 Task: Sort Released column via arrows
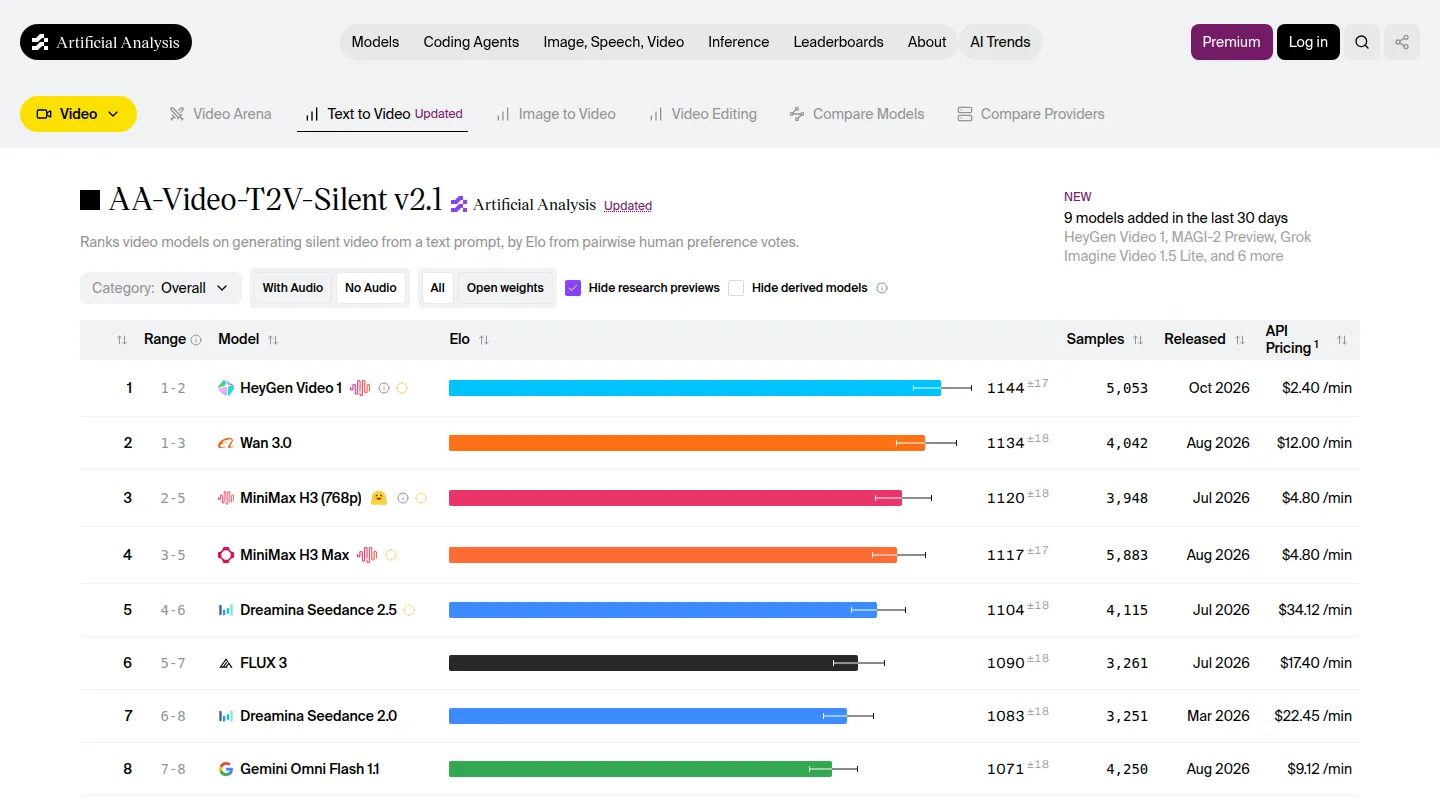tap(1240, 340)
